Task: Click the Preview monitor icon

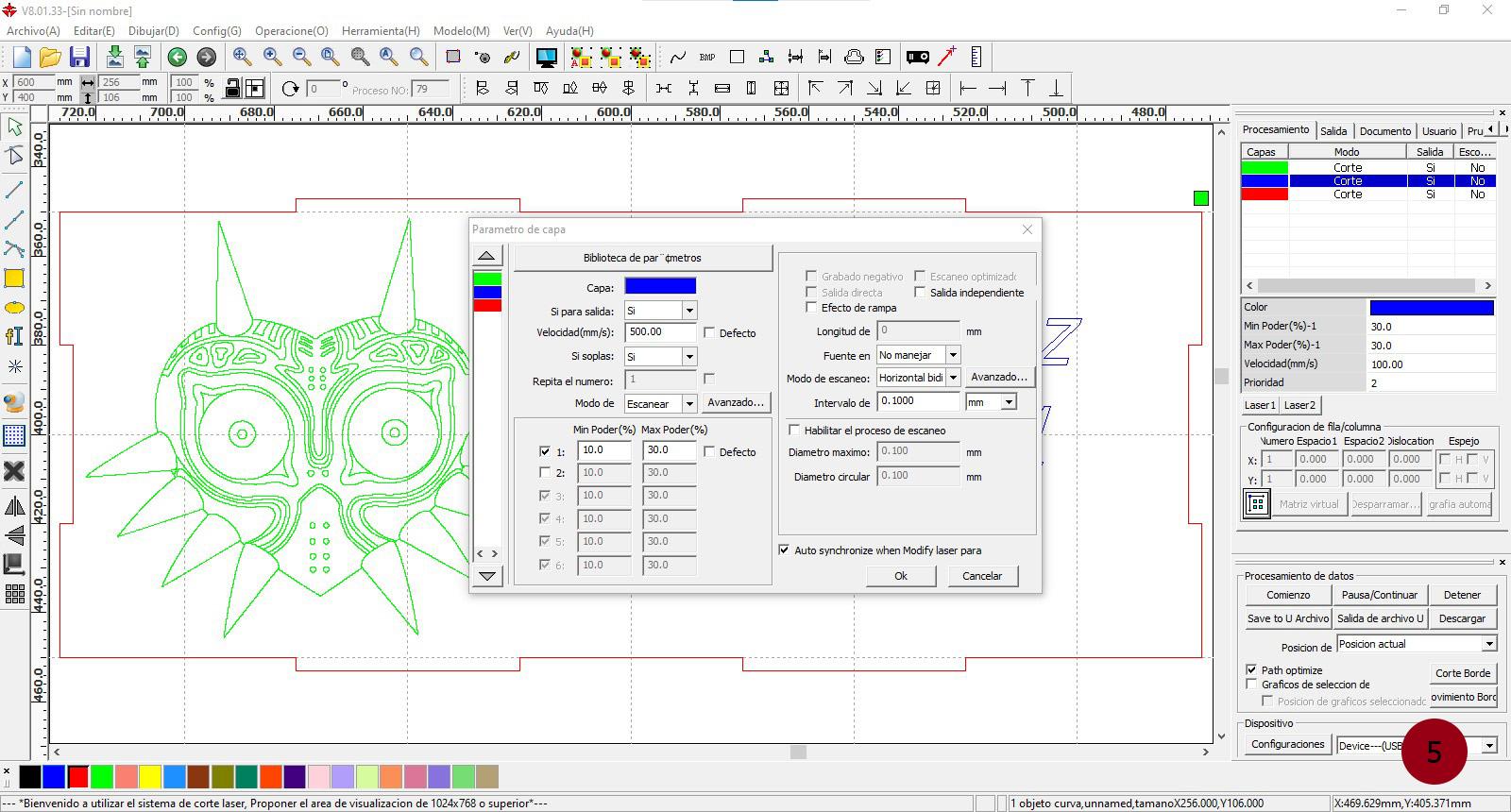Action: (x=546, y=58)
